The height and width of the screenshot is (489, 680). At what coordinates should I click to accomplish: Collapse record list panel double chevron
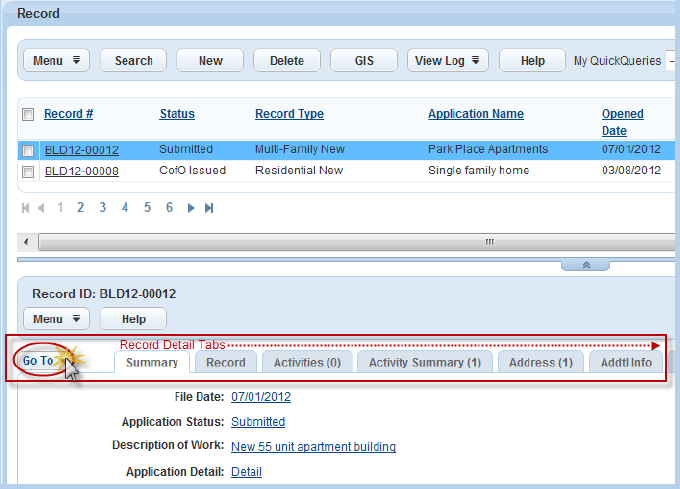point(585,265)
